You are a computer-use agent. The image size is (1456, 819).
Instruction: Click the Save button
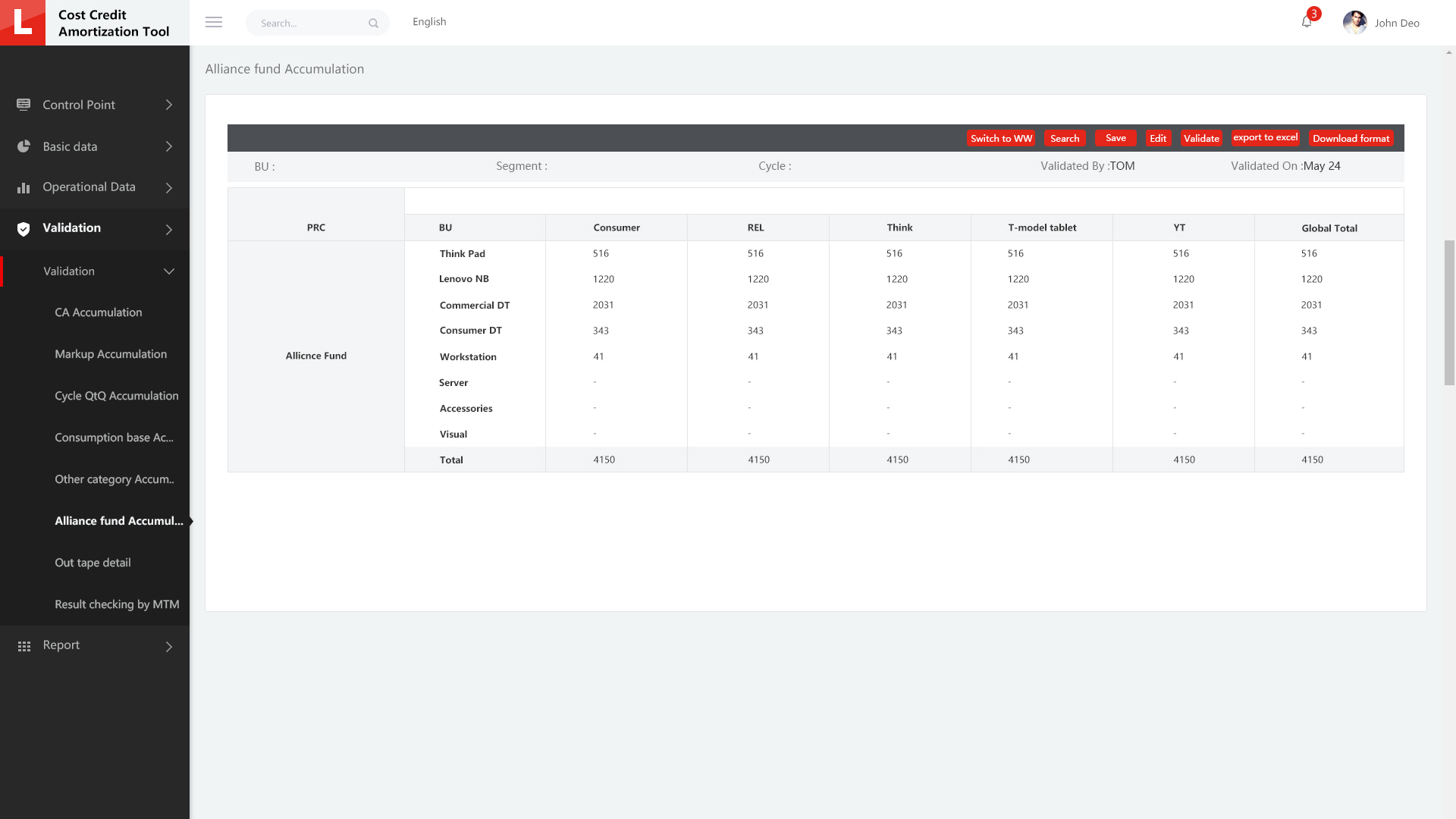[x=1116, y=138]
